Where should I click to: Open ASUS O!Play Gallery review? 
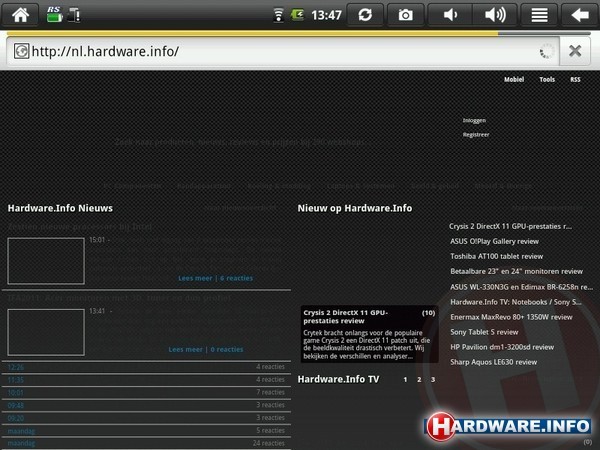pos(494,241)
